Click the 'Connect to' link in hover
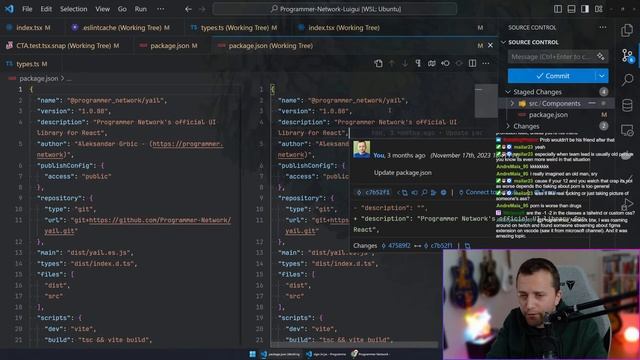This screenshot has width=640, height=360. point(477,192)
